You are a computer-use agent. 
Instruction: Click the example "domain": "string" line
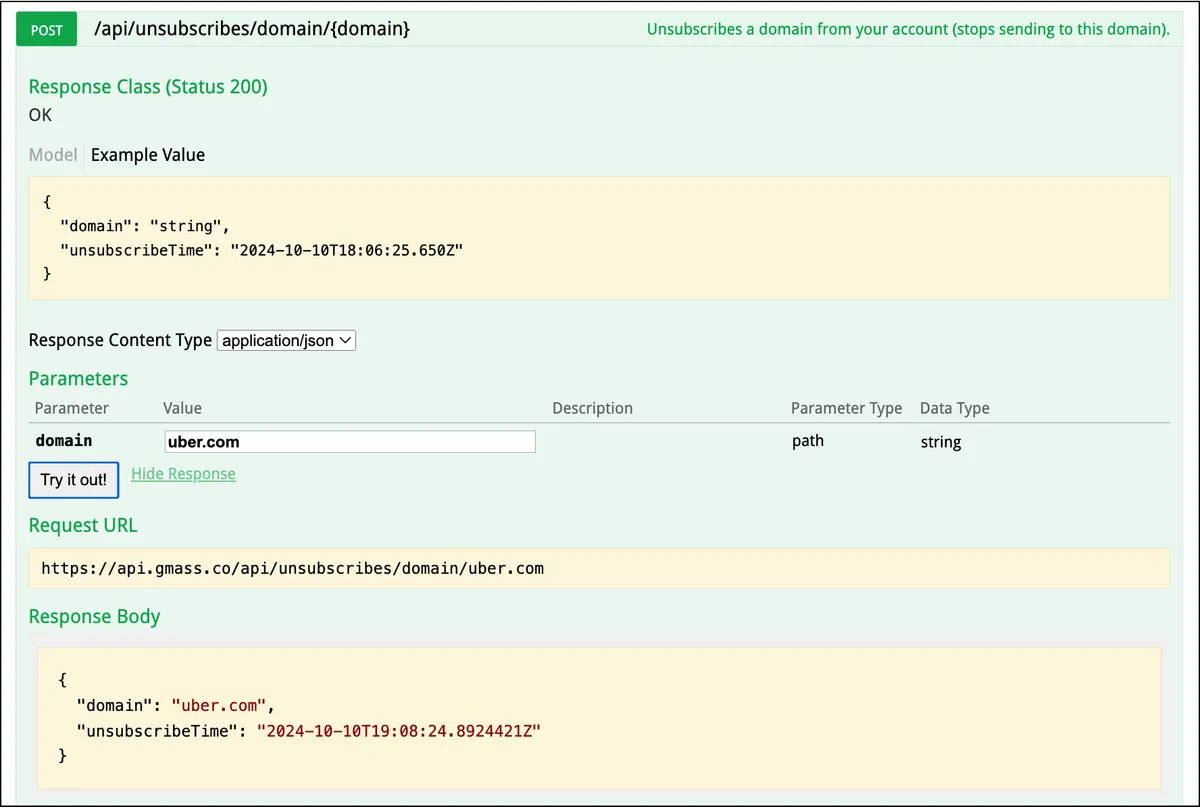(145, 225)
